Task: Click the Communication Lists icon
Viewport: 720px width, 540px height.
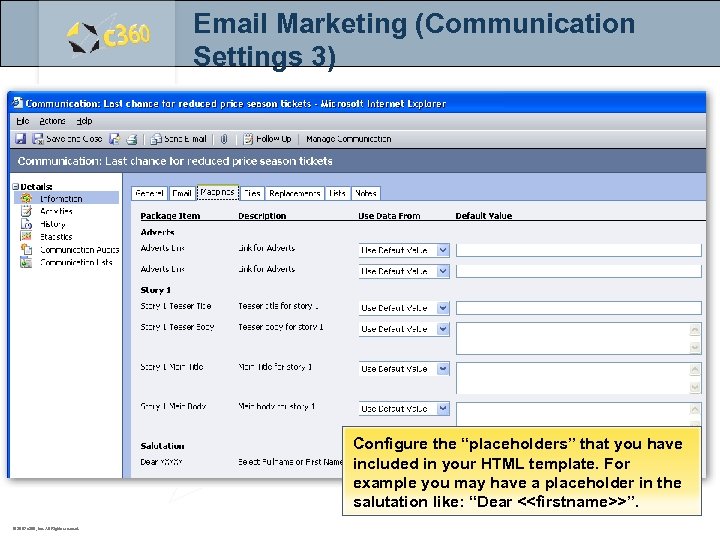Action: (x=26, y=262)
